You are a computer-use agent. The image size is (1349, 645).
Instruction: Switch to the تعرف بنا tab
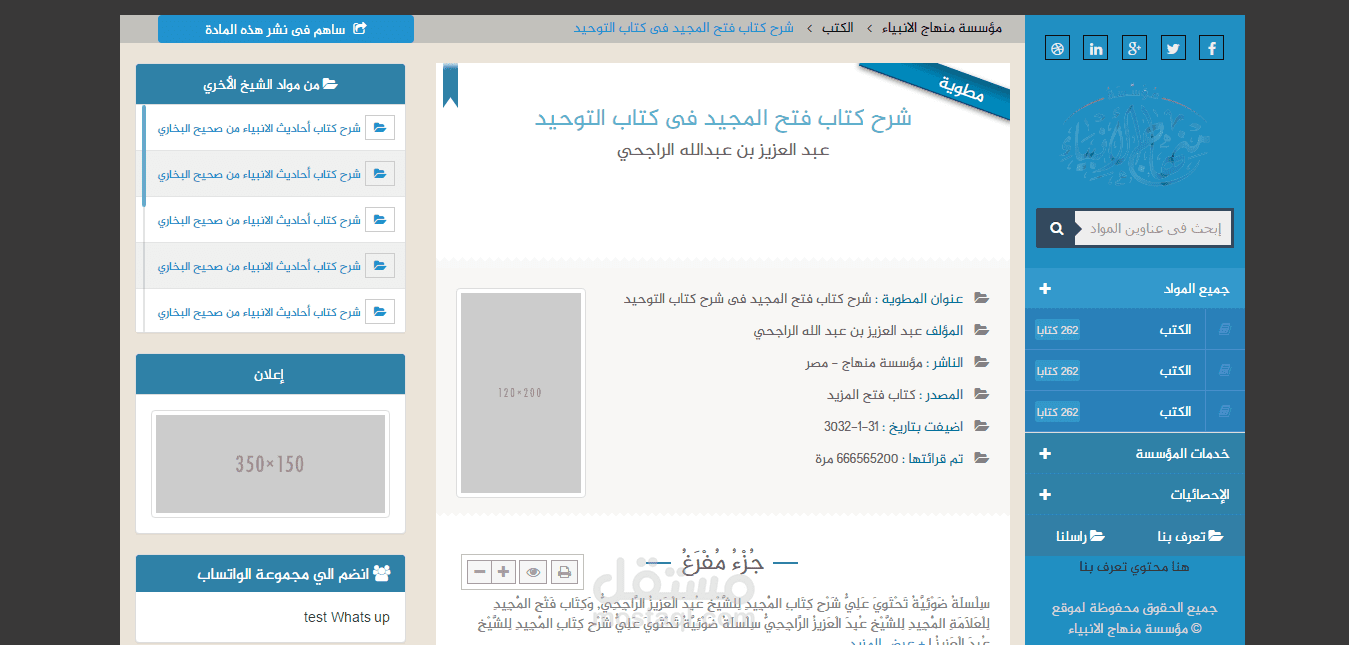pyautogui.click(x=1190, y=536)
